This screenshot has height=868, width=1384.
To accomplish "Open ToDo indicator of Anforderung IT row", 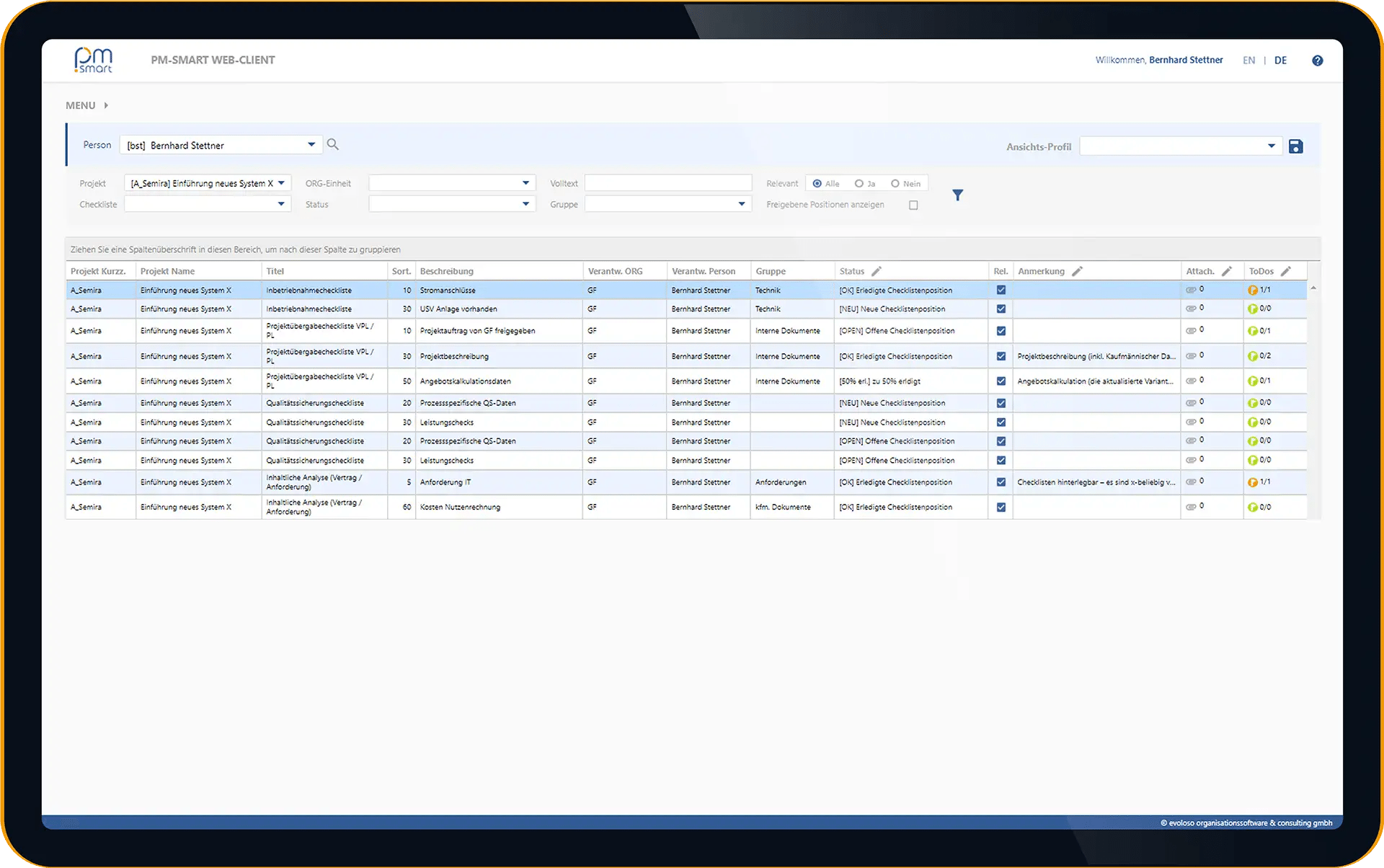I will click(1253, 482).
